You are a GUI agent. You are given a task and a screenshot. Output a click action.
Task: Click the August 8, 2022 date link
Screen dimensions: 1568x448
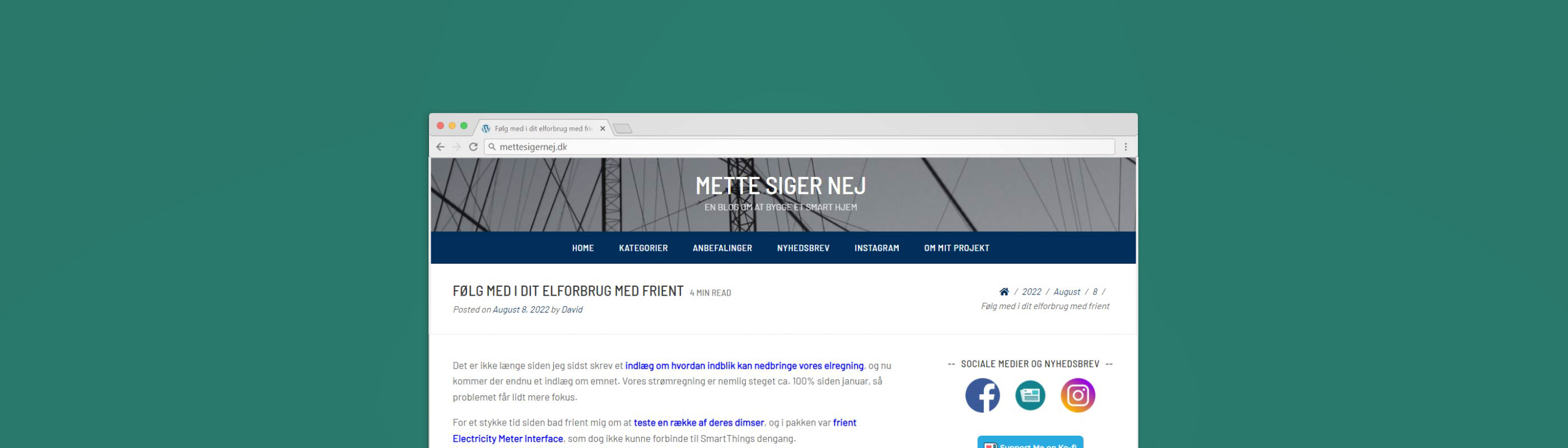(x=520, y=309)
